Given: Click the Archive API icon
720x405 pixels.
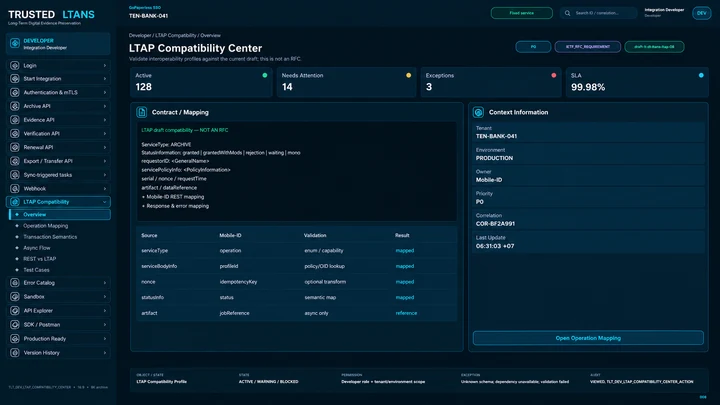Looking at the screenshot, I should 15,106.
